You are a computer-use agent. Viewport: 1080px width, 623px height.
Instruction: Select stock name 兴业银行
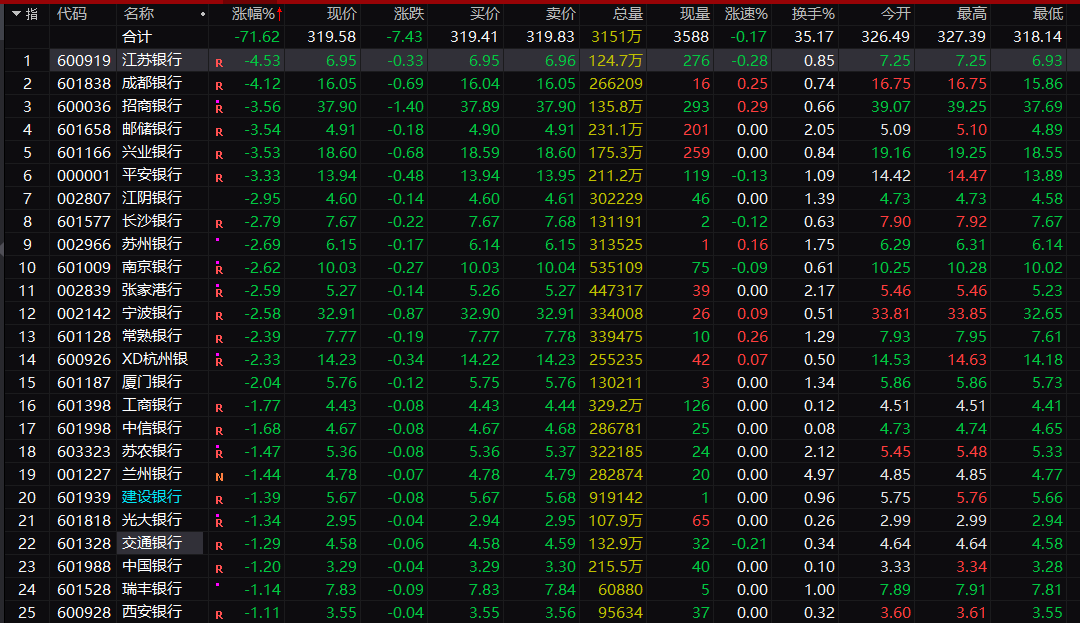click(x=152, y=152)
